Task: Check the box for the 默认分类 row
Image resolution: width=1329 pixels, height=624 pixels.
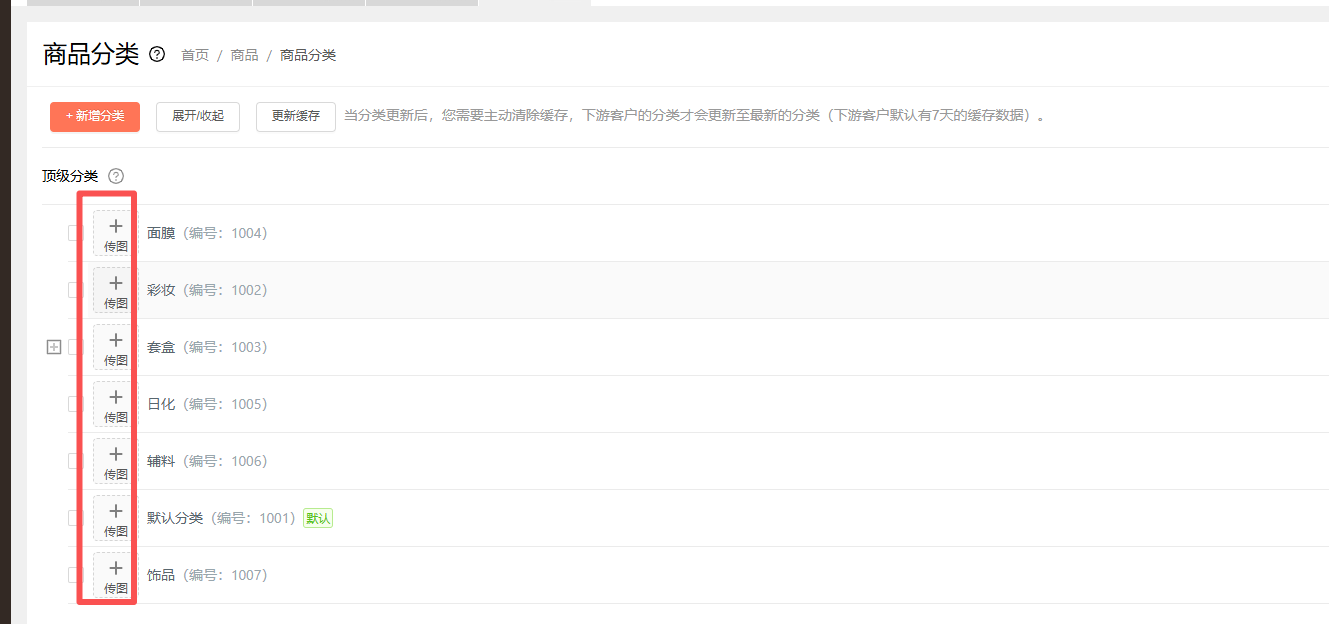Action: (73, 518)
